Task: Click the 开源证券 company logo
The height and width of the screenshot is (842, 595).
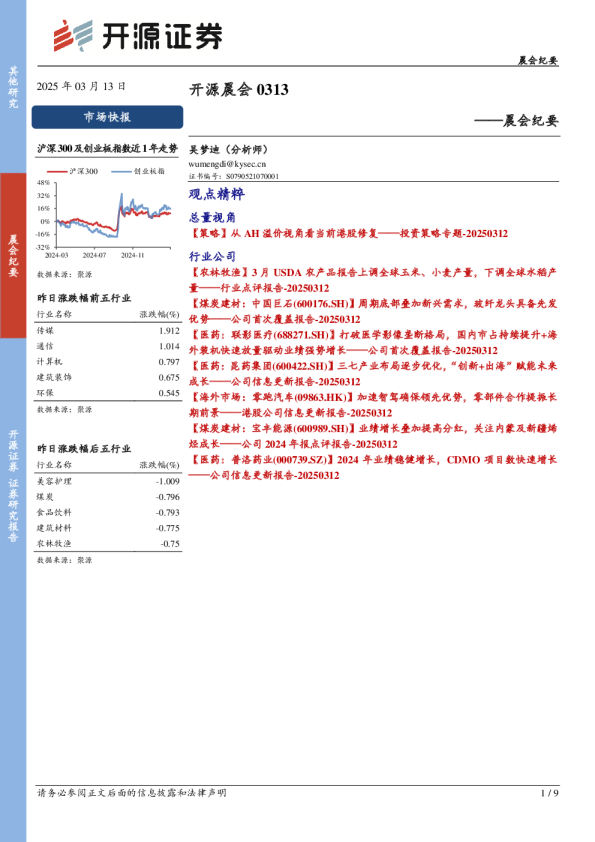Action: [138, 36]
